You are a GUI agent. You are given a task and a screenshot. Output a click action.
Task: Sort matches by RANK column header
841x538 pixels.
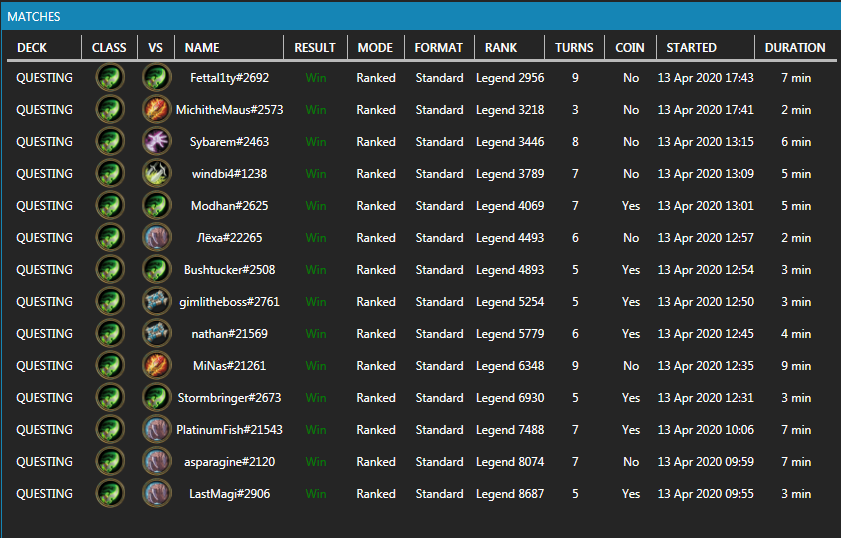click(501, 48)
